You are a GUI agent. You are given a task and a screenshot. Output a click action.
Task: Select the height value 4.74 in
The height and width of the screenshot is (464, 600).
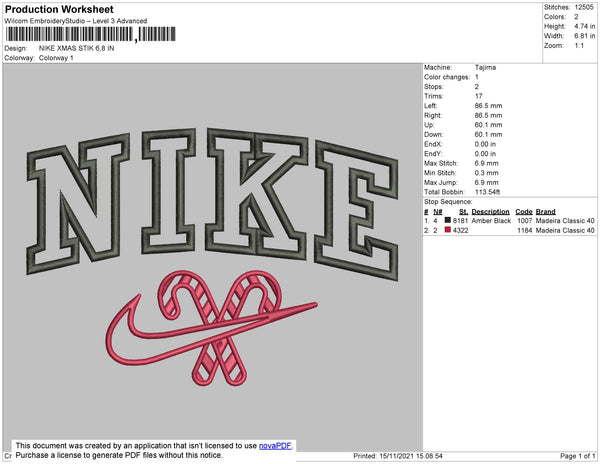pyautogui.click(x=585, y=26)
